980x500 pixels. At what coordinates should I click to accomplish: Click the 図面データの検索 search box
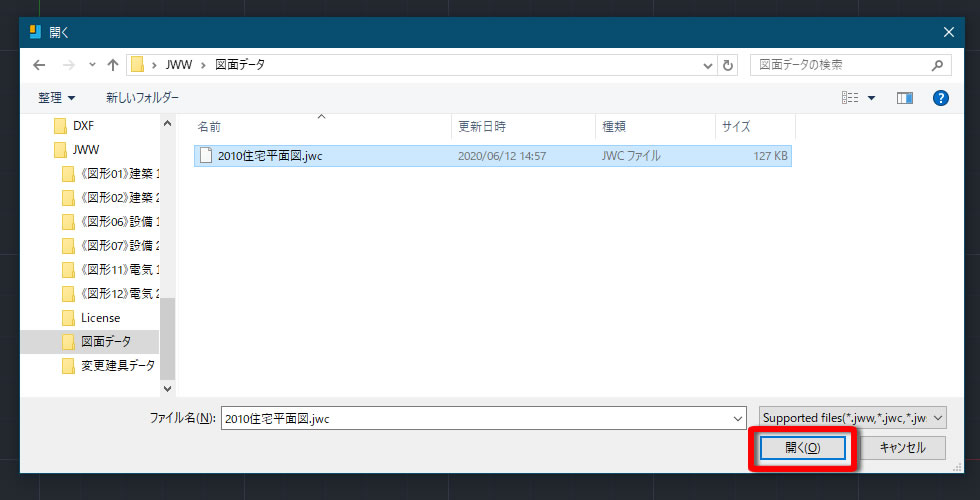(x=851, y=65)
